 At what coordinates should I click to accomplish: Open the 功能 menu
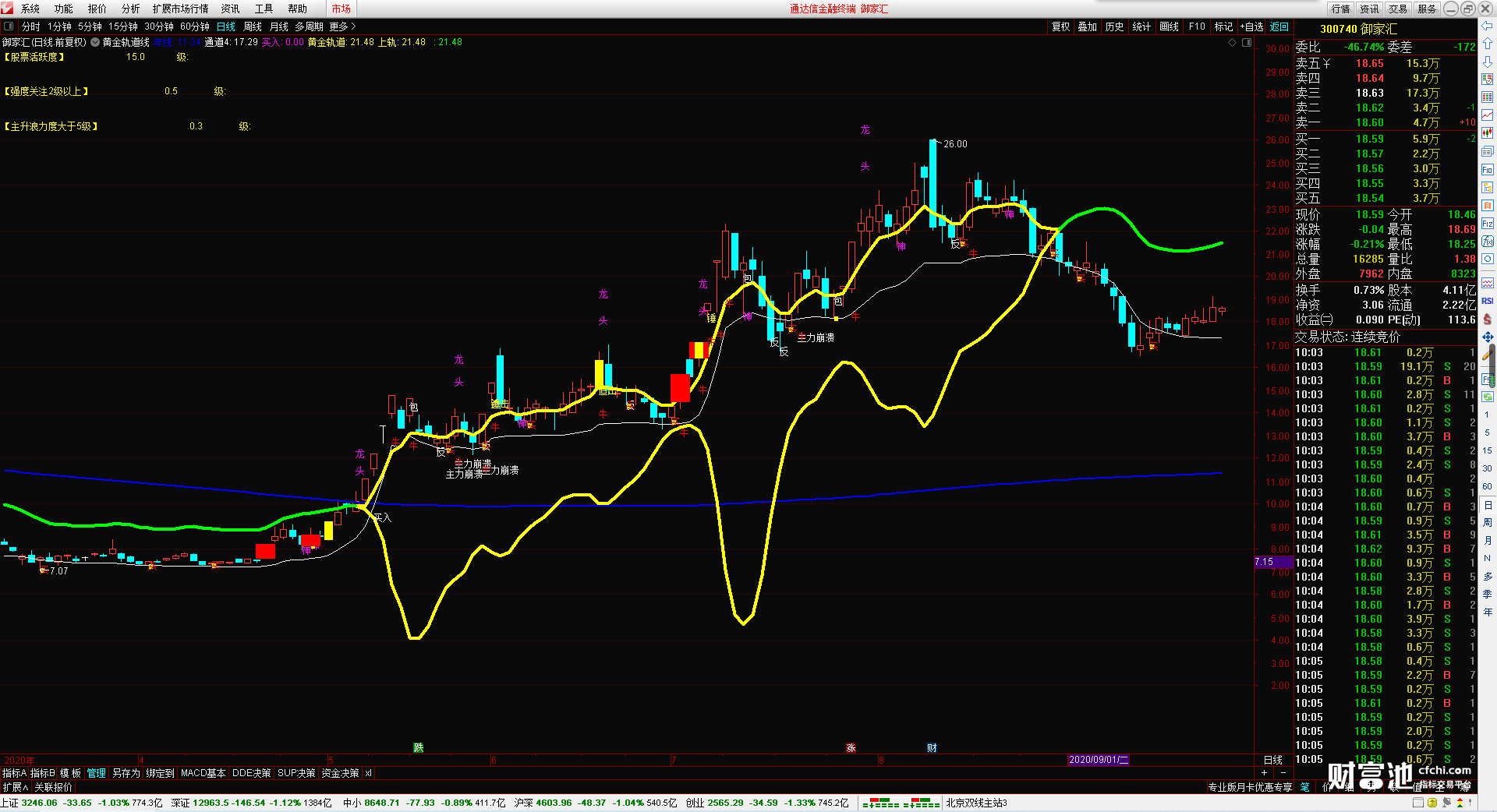(64, 9)
